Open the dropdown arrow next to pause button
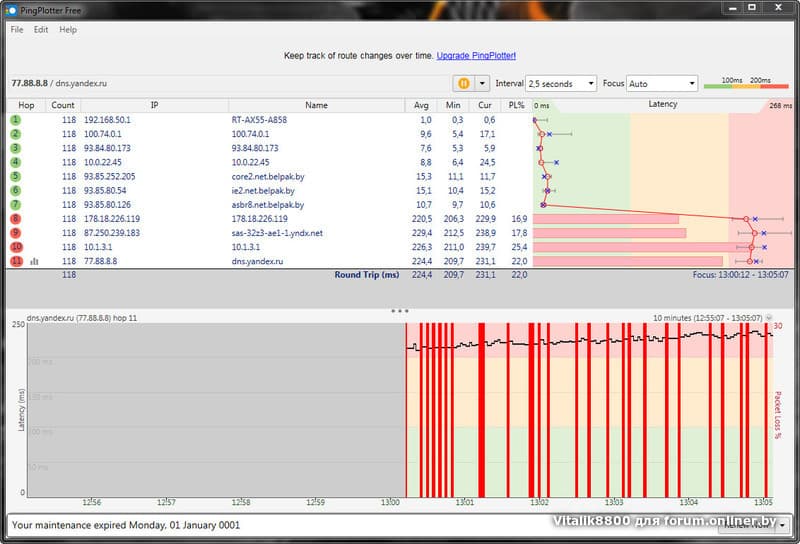800x544 pixels. click(483, 84)
